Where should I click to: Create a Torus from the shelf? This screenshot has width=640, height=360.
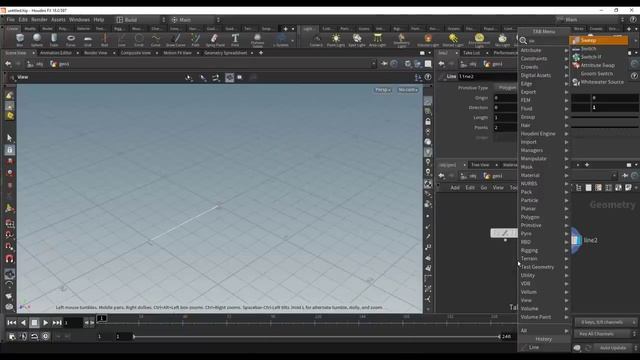click(x=71, y=40)
